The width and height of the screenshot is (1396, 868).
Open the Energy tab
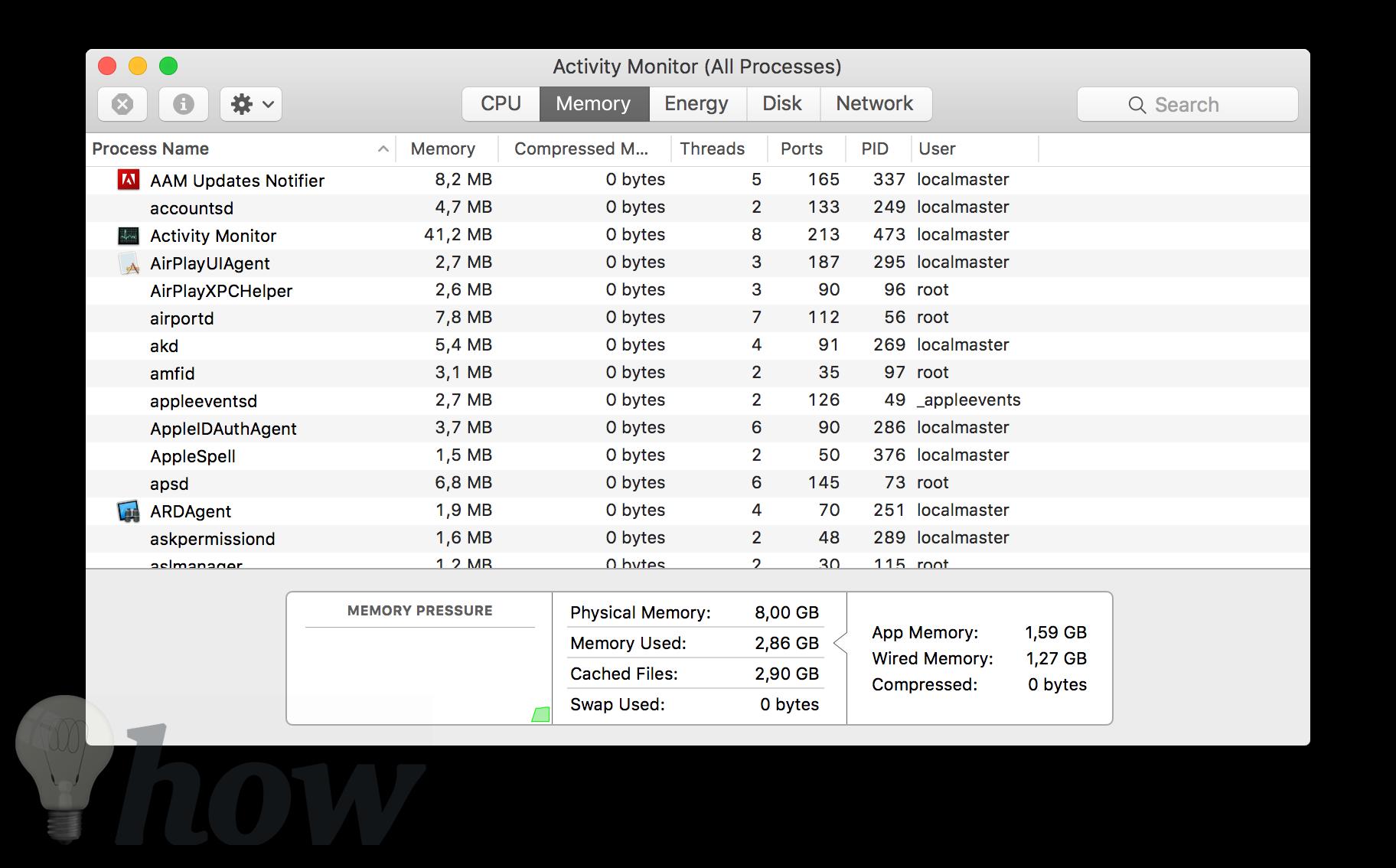click(x=696, y=104)
